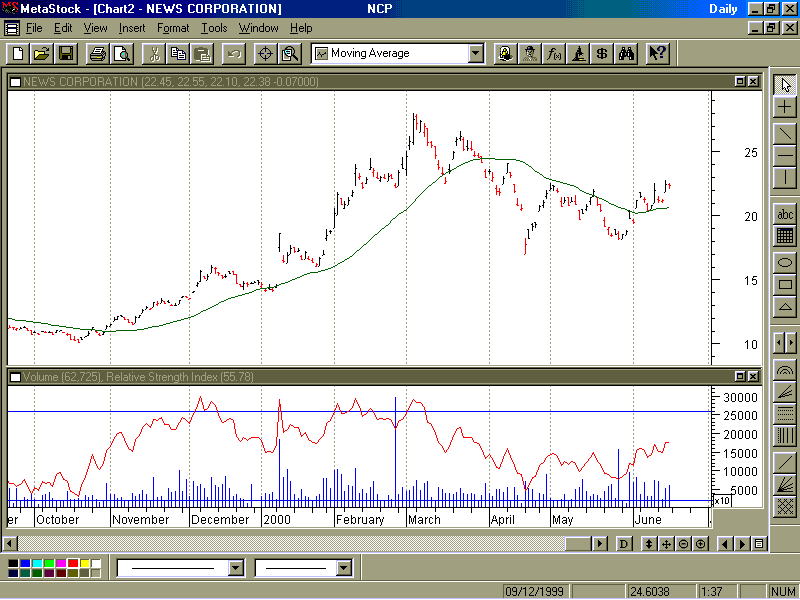800x600 pixels.
Task: Create a new chart with New icon
Action: click(18, 54)
